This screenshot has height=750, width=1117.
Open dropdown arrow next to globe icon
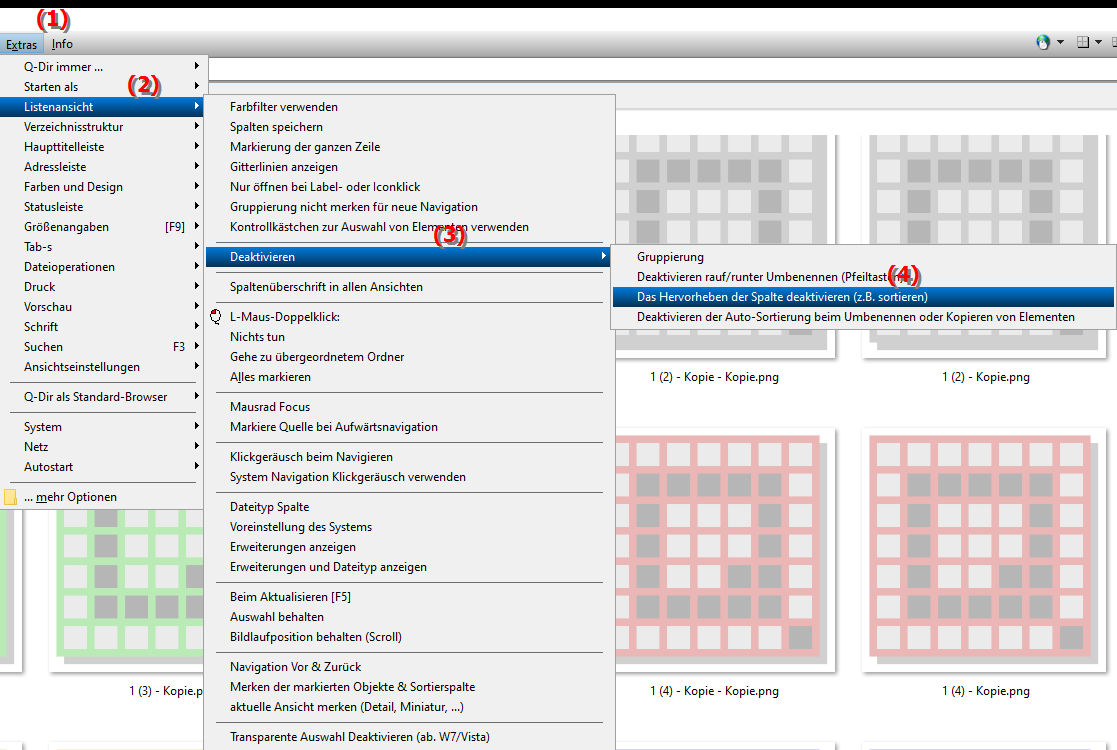click(x=1059, y=42)
